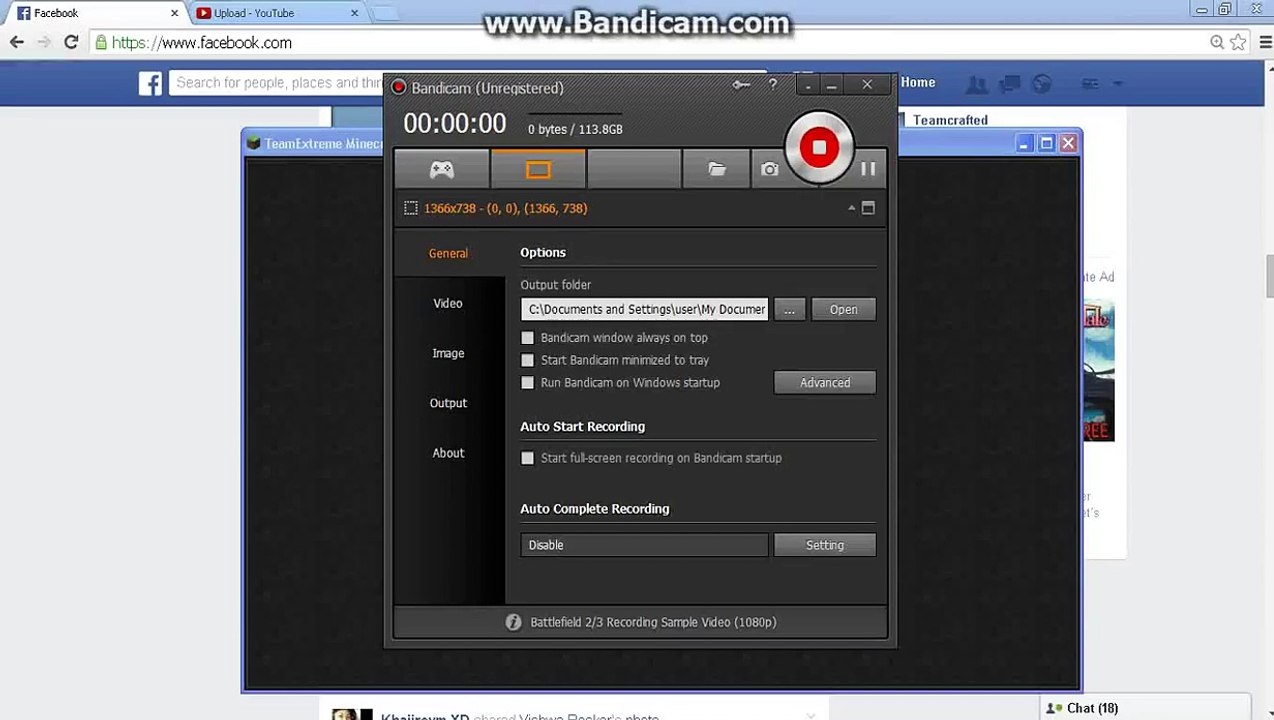This screenshot has height=720, width=1274.
Task: Enable full-screen recording on Bandicam startup
Action: pos(528,458)
